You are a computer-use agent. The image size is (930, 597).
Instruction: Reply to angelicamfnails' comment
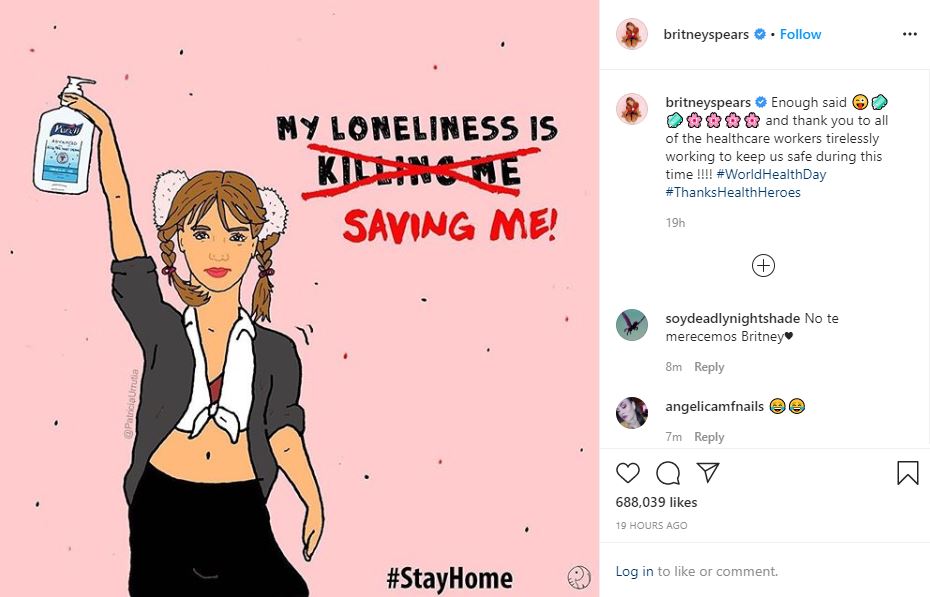click(x=709, y=437)
